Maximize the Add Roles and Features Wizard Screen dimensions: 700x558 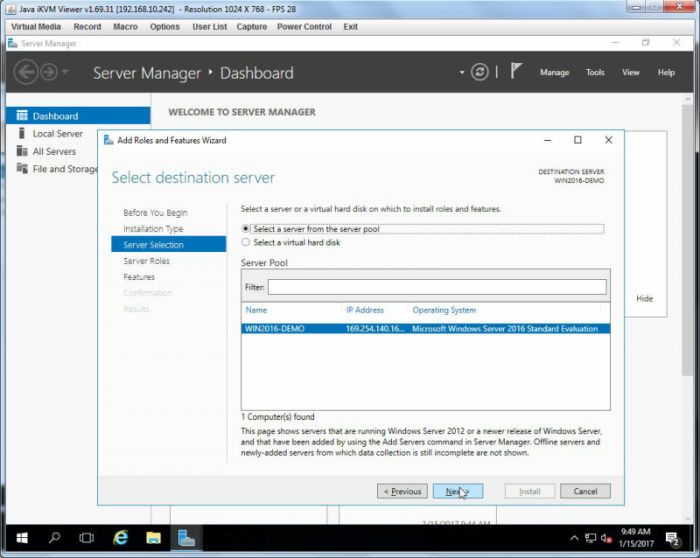tap(578, 140)
